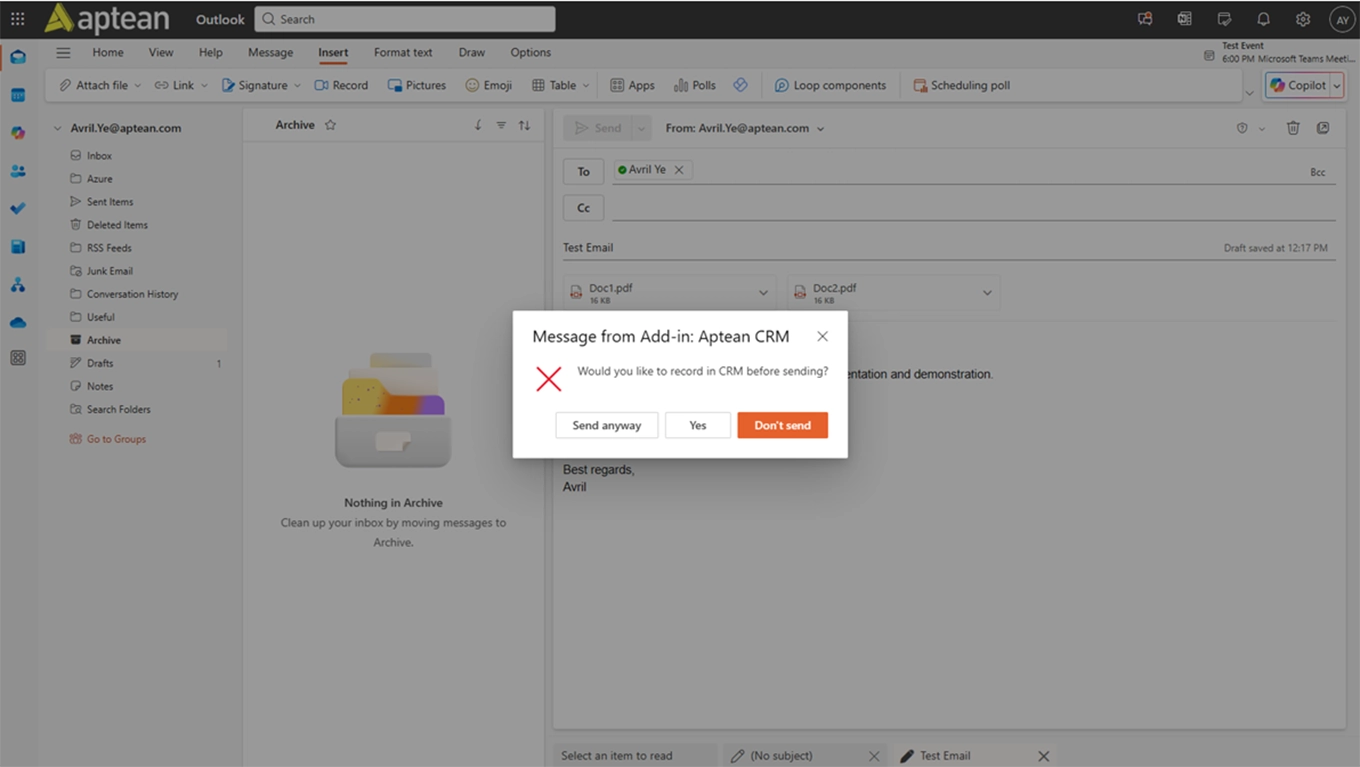The width and height of the screenshot is (1360, 767).
Task: Show More apps via the grid icon
Action: coord(18,358)
